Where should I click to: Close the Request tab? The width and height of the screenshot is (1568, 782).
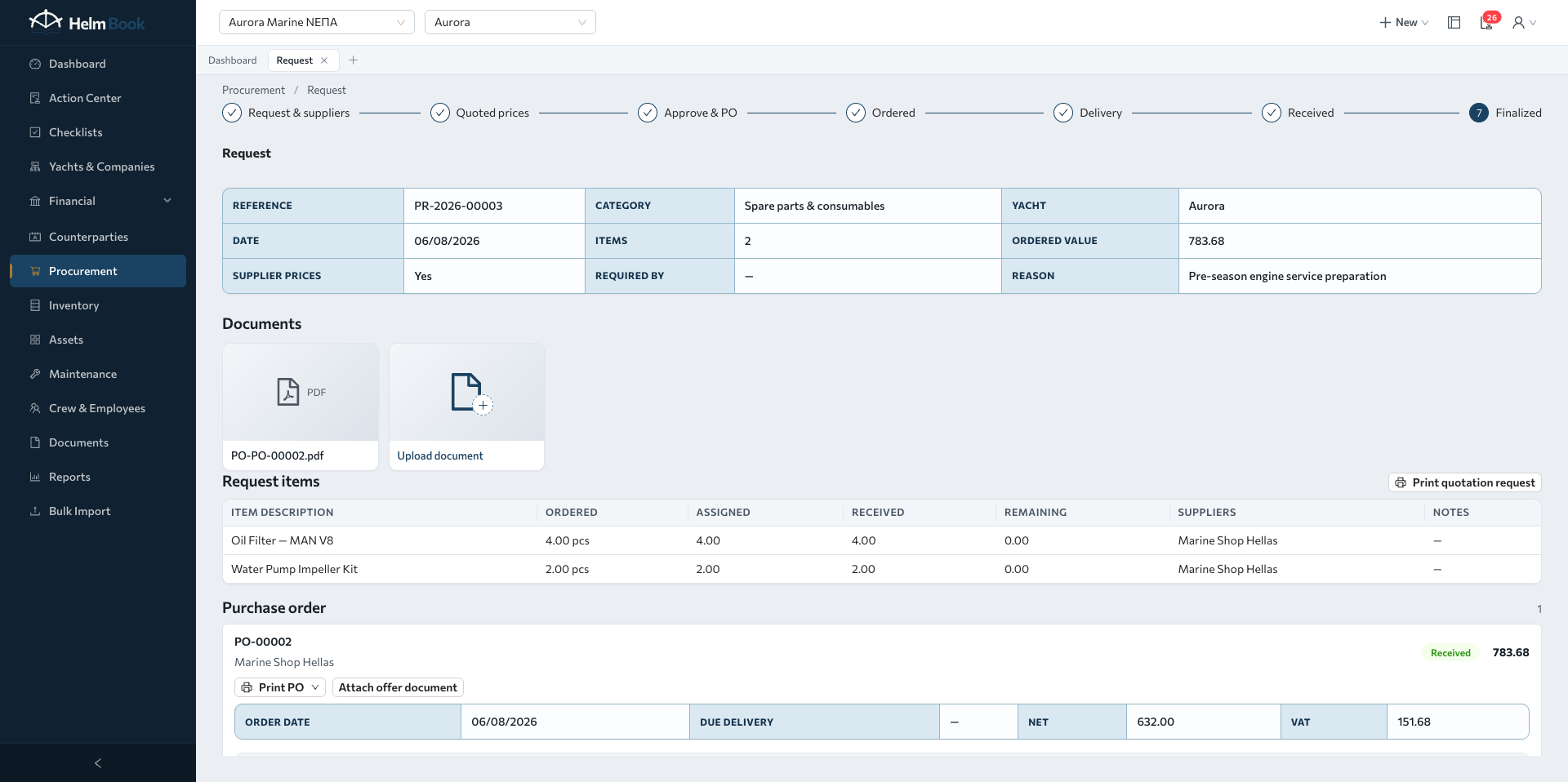coord(324,60)
